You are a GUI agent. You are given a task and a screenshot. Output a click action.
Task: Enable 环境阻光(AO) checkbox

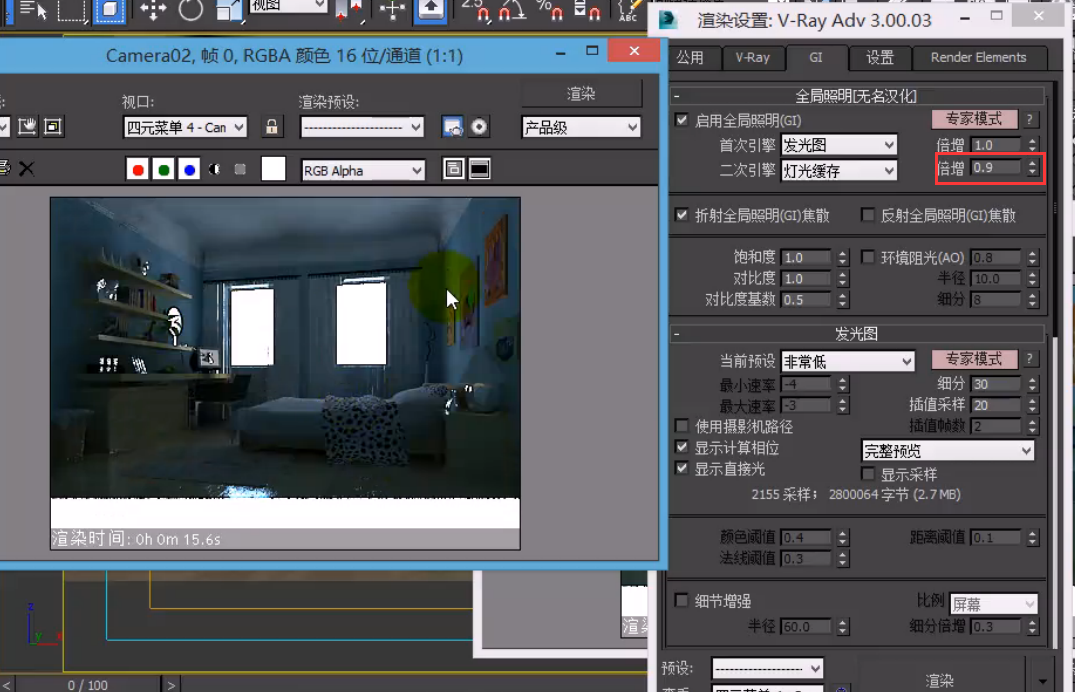[x=868, y=257]
